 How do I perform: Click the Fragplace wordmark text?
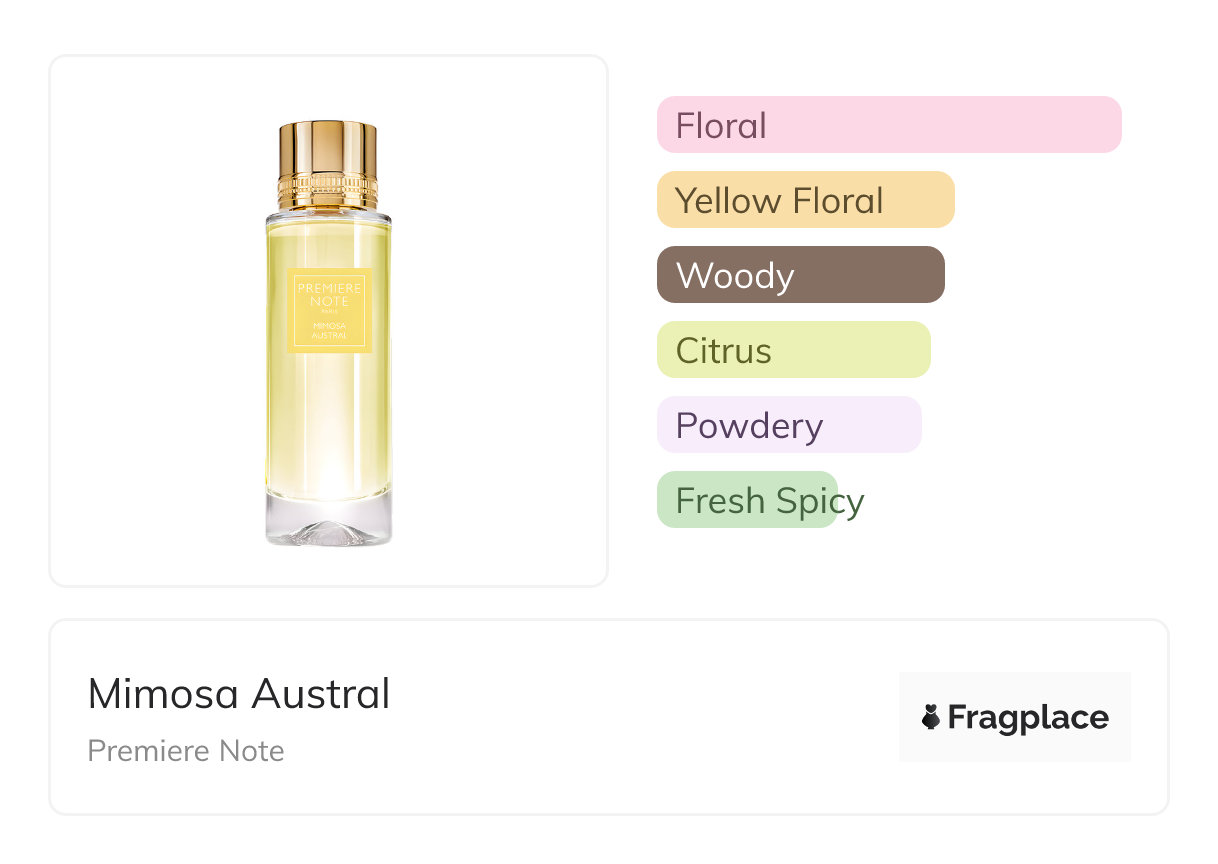pos(1028,717)
